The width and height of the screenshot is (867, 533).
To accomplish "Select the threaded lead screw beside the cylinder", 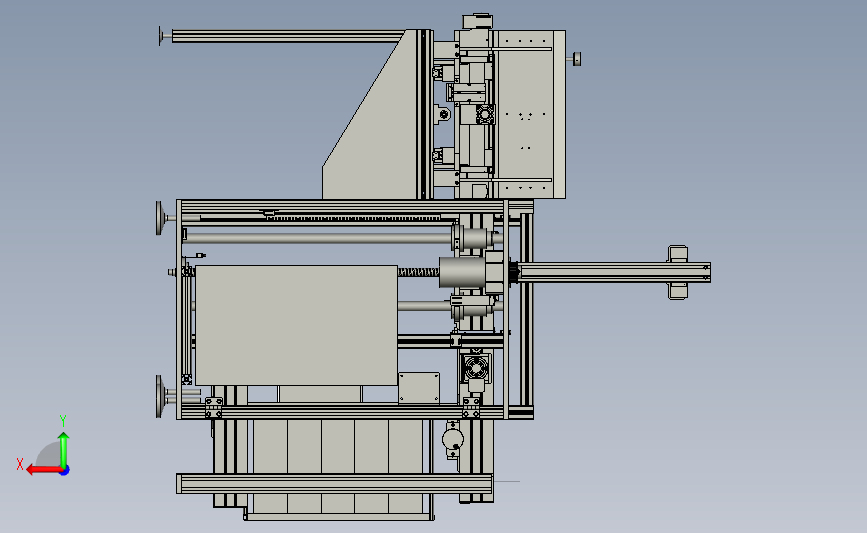I will (418, 272).
